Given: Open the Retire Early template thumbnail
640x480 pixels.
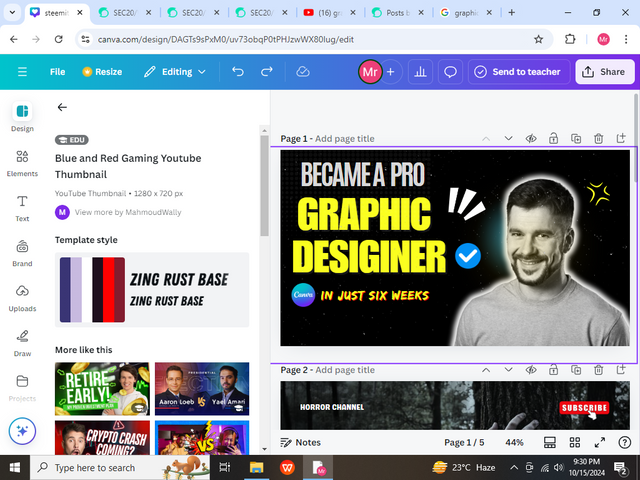Looking at the screenshot, I should coord(102,389).
